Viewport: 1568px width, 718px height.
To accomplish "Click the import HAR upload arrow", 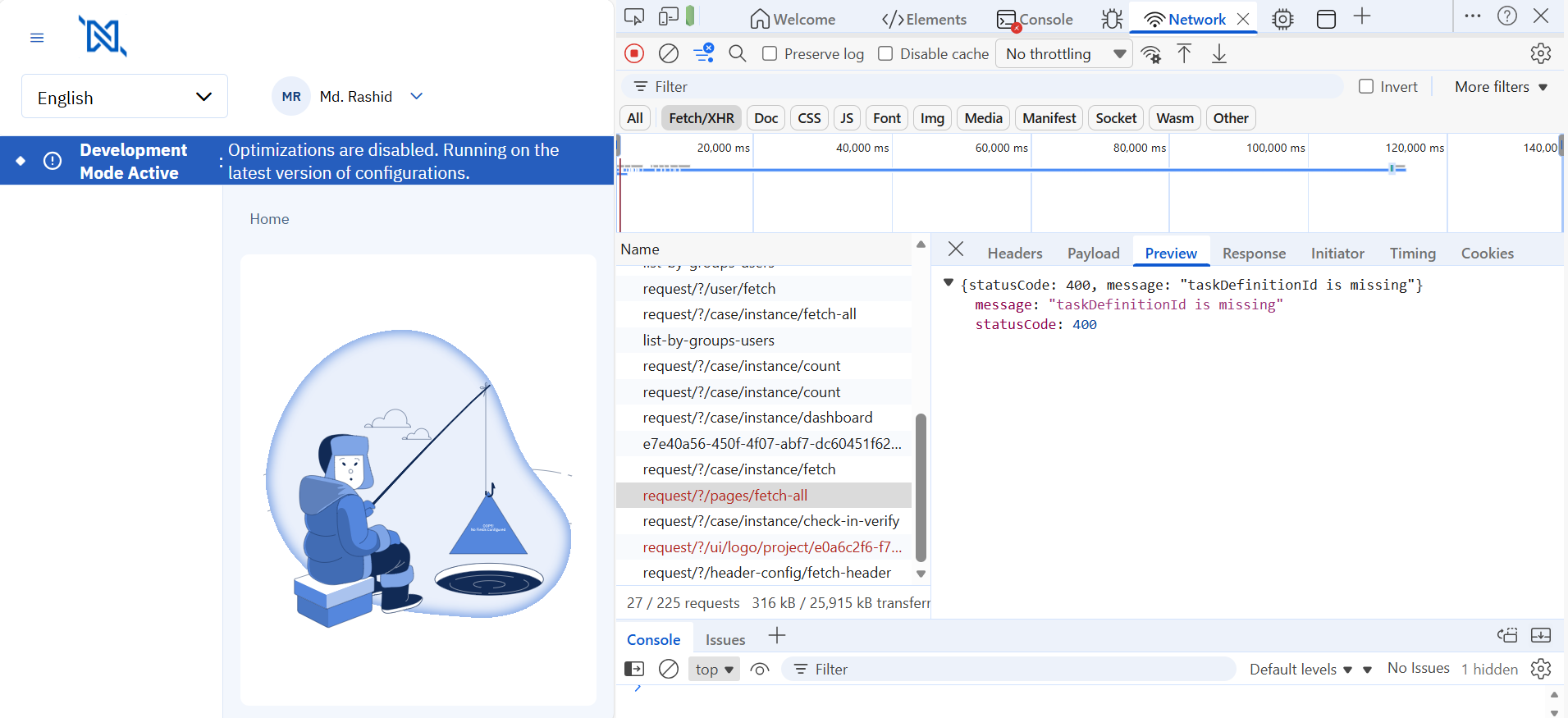I will 1184,54.
